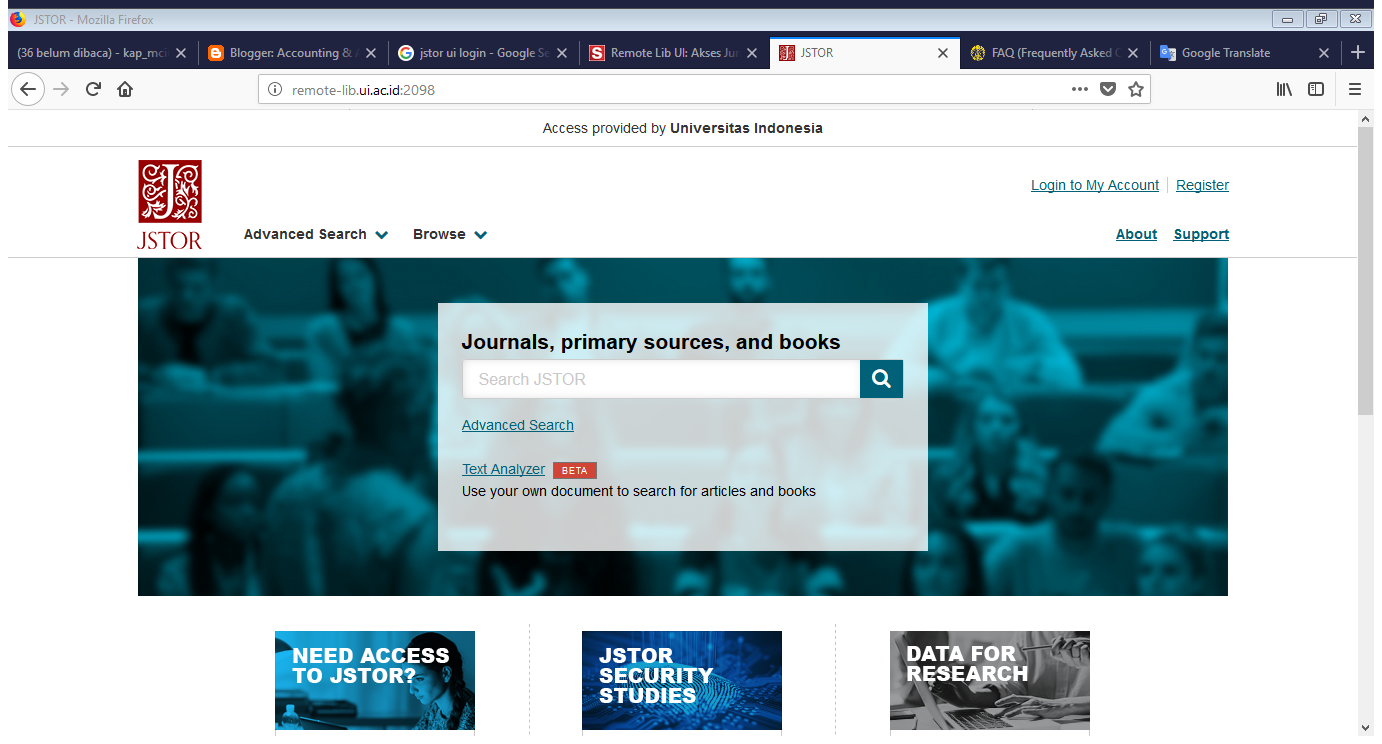Click the Search JSTOR input field
This screenshot has width=1382, height=744.
pos(661,379)
